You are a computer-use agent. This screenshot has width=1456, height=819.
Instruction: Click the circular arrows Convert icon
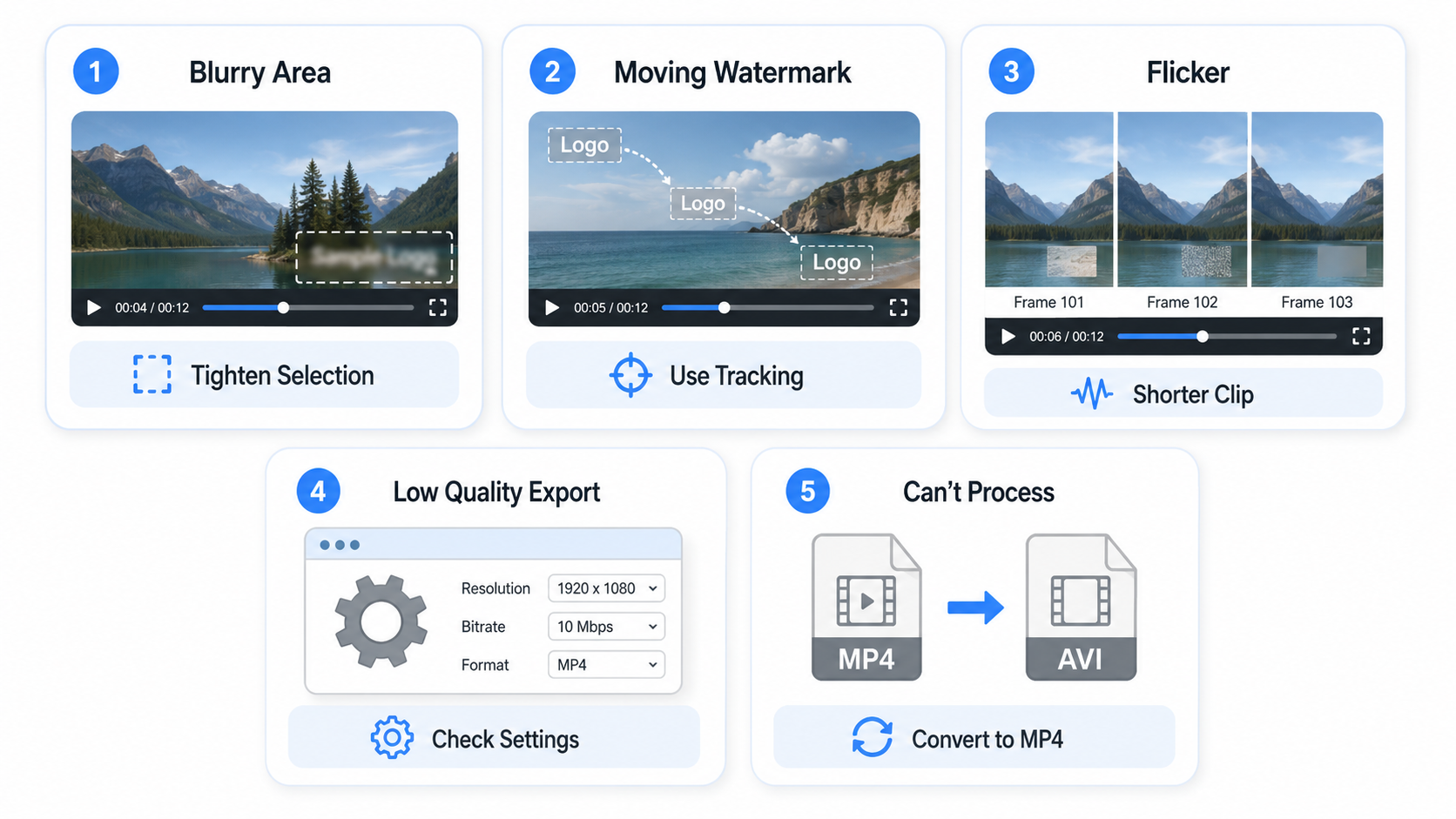click(x=872, y=737)
